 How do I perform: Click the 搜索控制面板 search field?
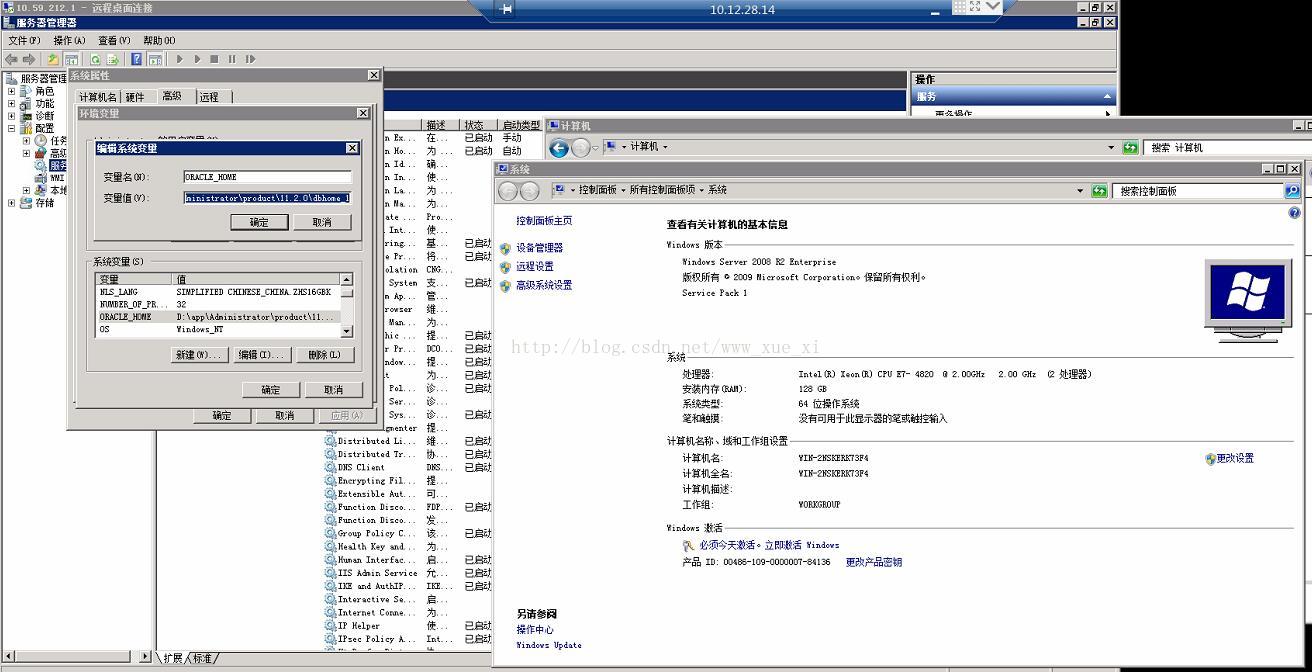pos(1198,190)
